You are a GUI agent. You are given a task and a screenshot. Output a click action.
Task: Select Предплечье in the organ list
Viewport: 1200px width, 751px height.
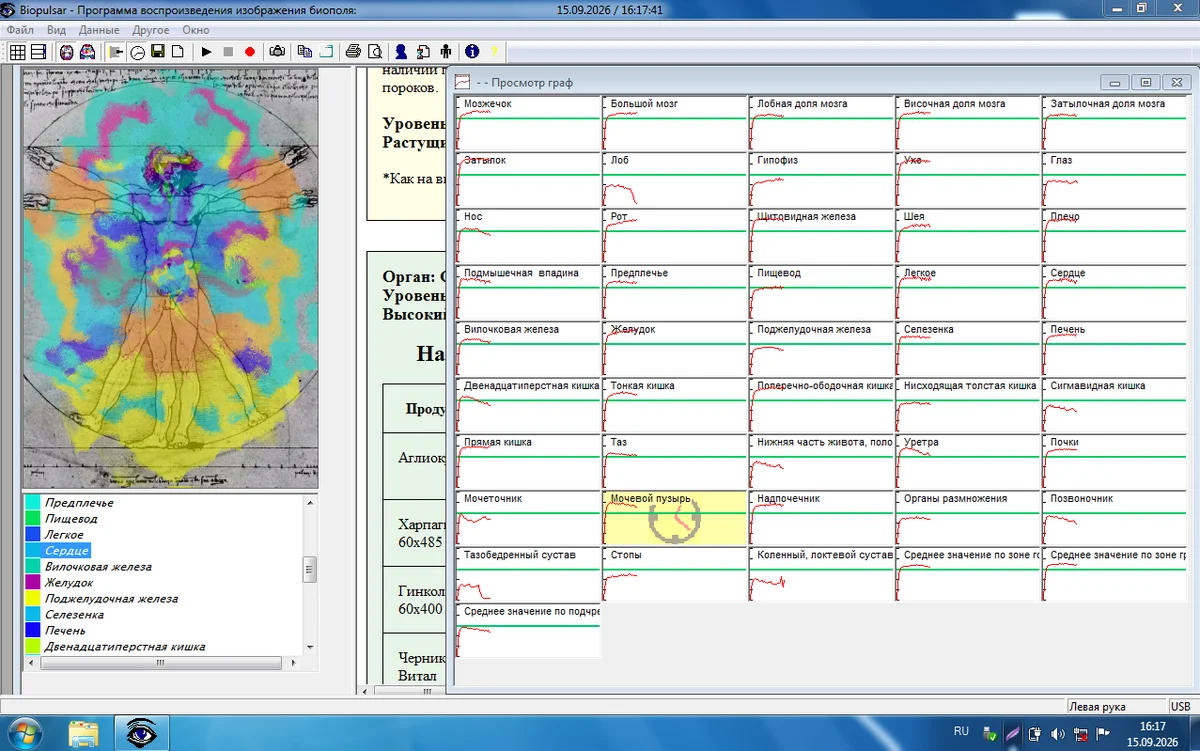(79, 503)
